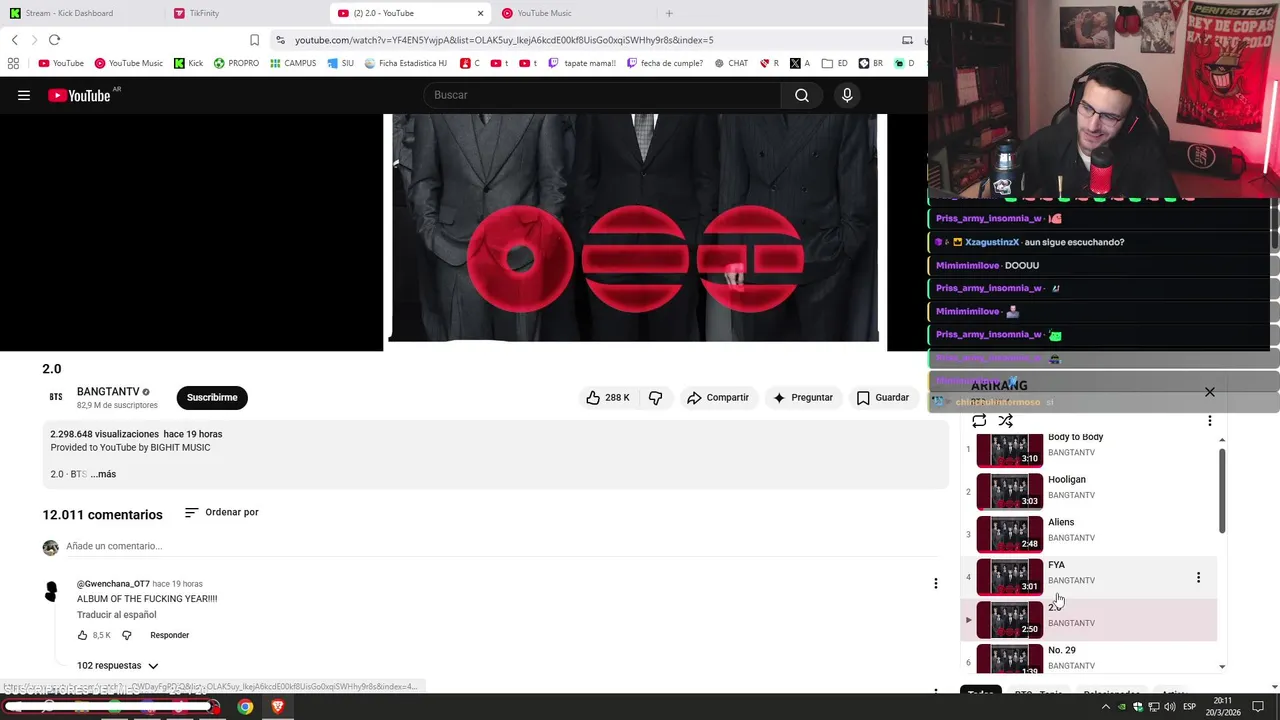Switch to the TikFinity tab
1280x720 pixels.
click(x=245, y=13)
